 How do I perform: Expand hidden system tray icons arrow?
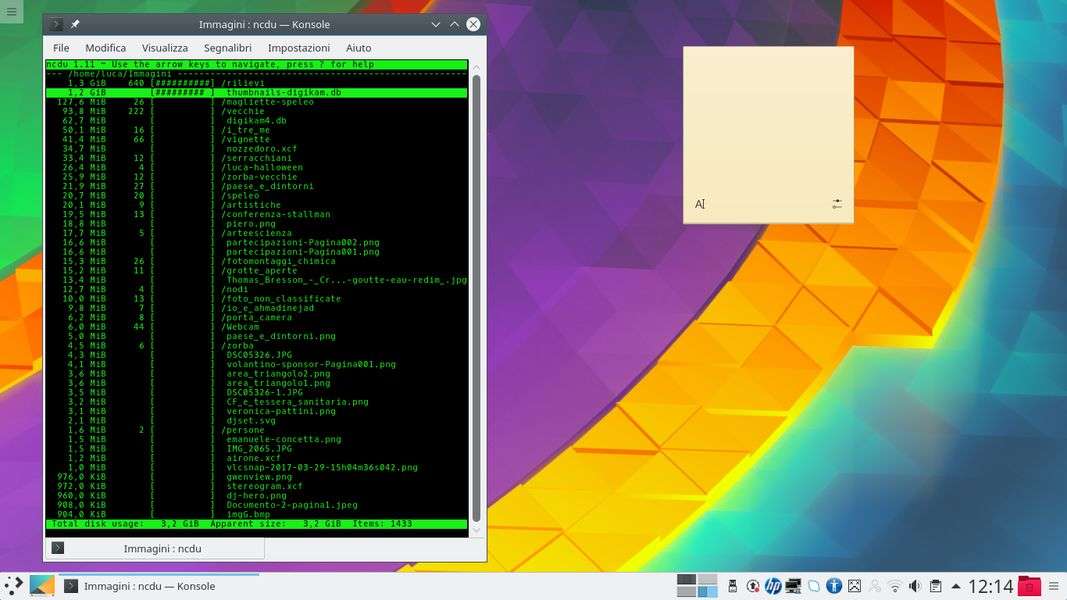tap(956, 586)
